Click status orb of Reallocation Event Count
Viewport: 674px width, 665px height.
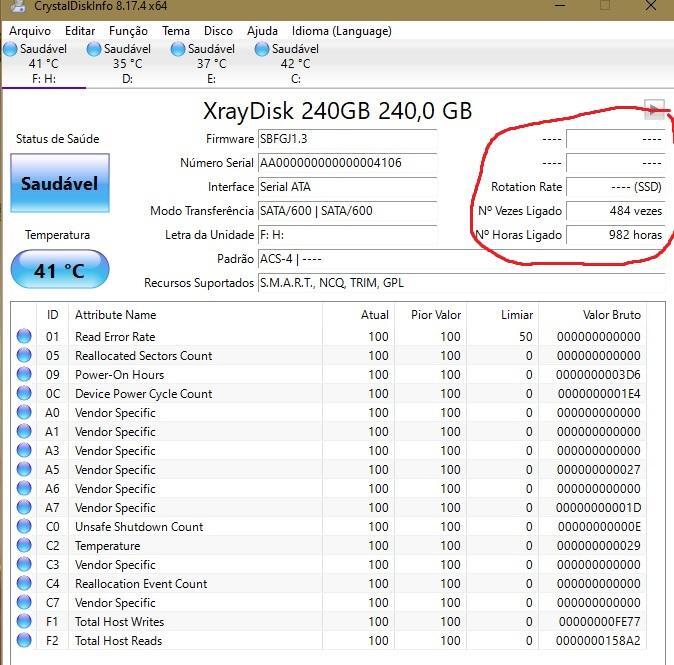[x=24, y=583]
